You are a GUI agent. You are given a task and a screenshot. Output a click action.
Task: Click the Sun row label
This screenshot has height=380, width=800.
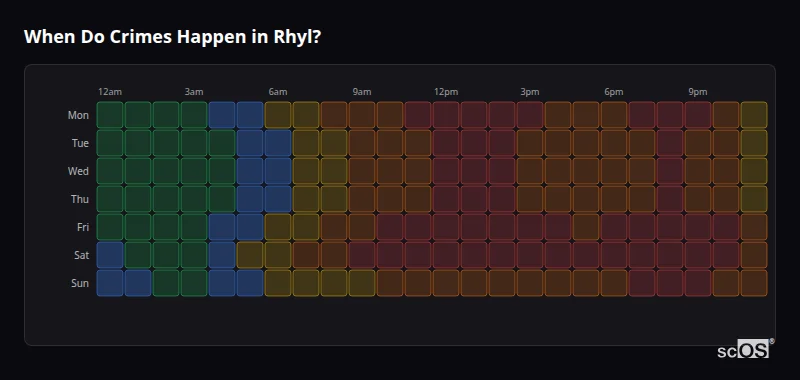[80, 284]
